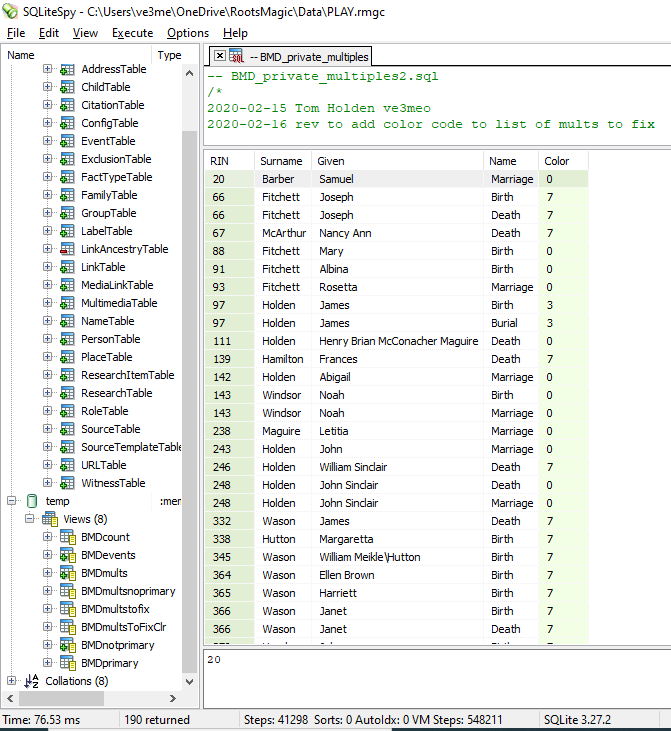Click the BMDcount view icon
Screen dimensions: 671x731
(x=68, y=538)
